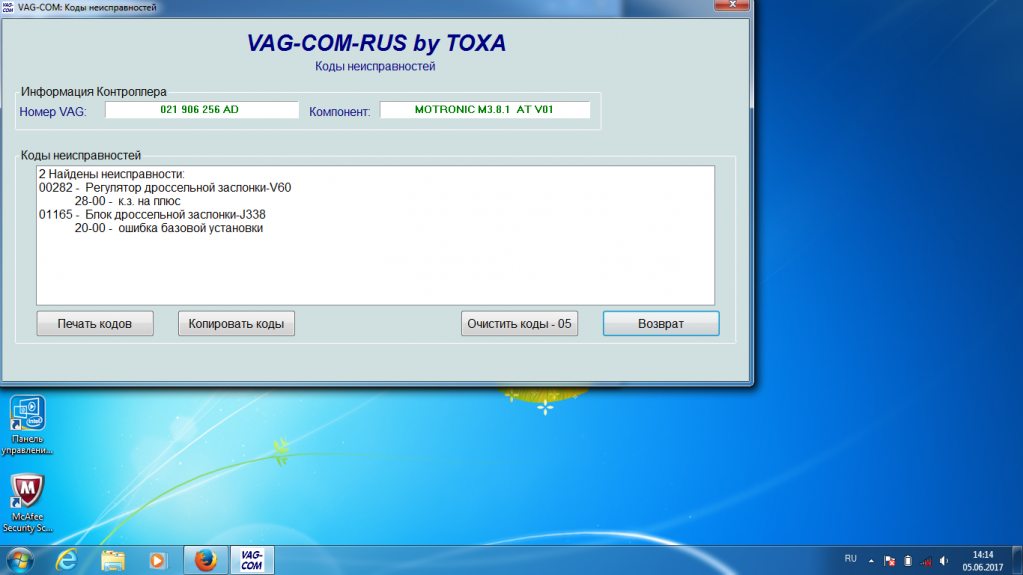1023x575 pixels.
Task: Click the "Копировать коды" button
Action: pos(236,324)
